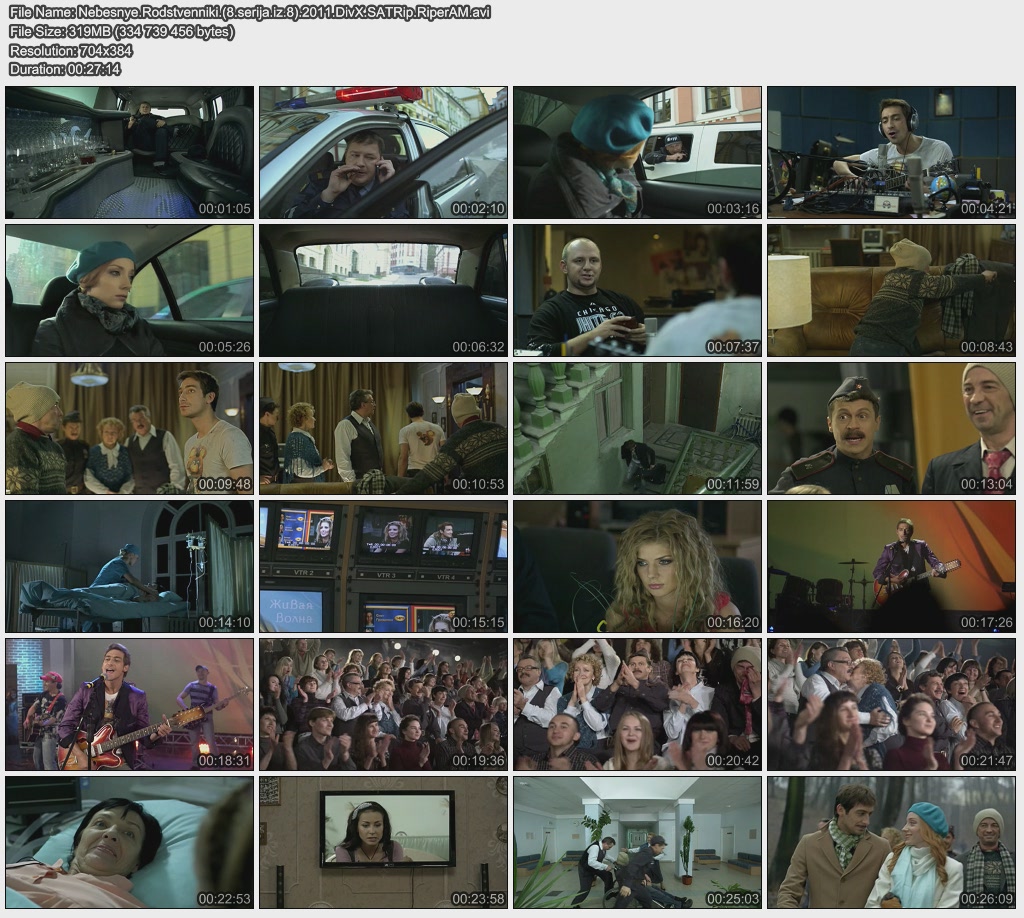Click the curly blonde woman frame 00:16:20
This screenshot has height=918, width=1024.
pyautogui.click(x=638, y=566)
